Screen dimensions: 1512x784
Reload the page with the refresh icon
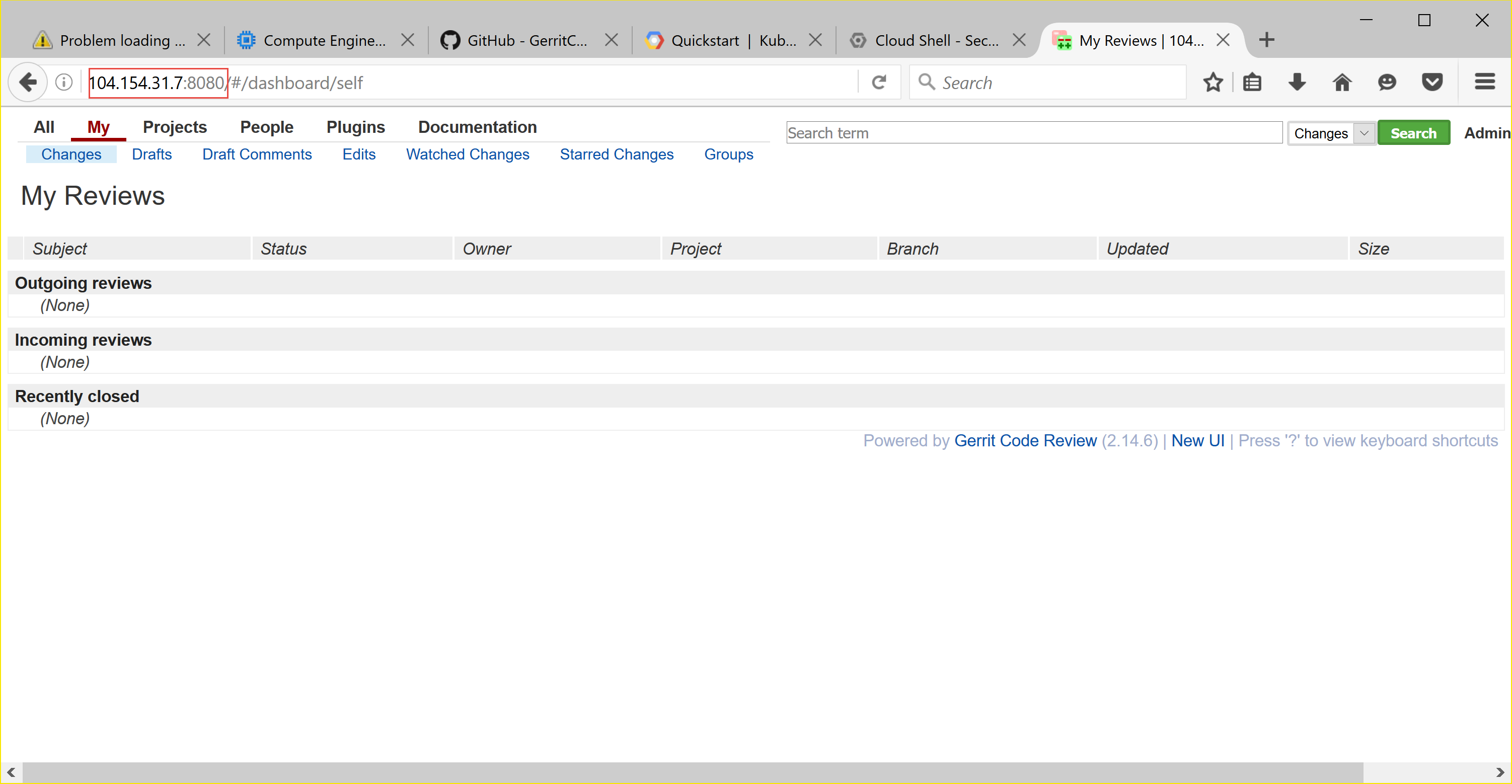(879, 82)
